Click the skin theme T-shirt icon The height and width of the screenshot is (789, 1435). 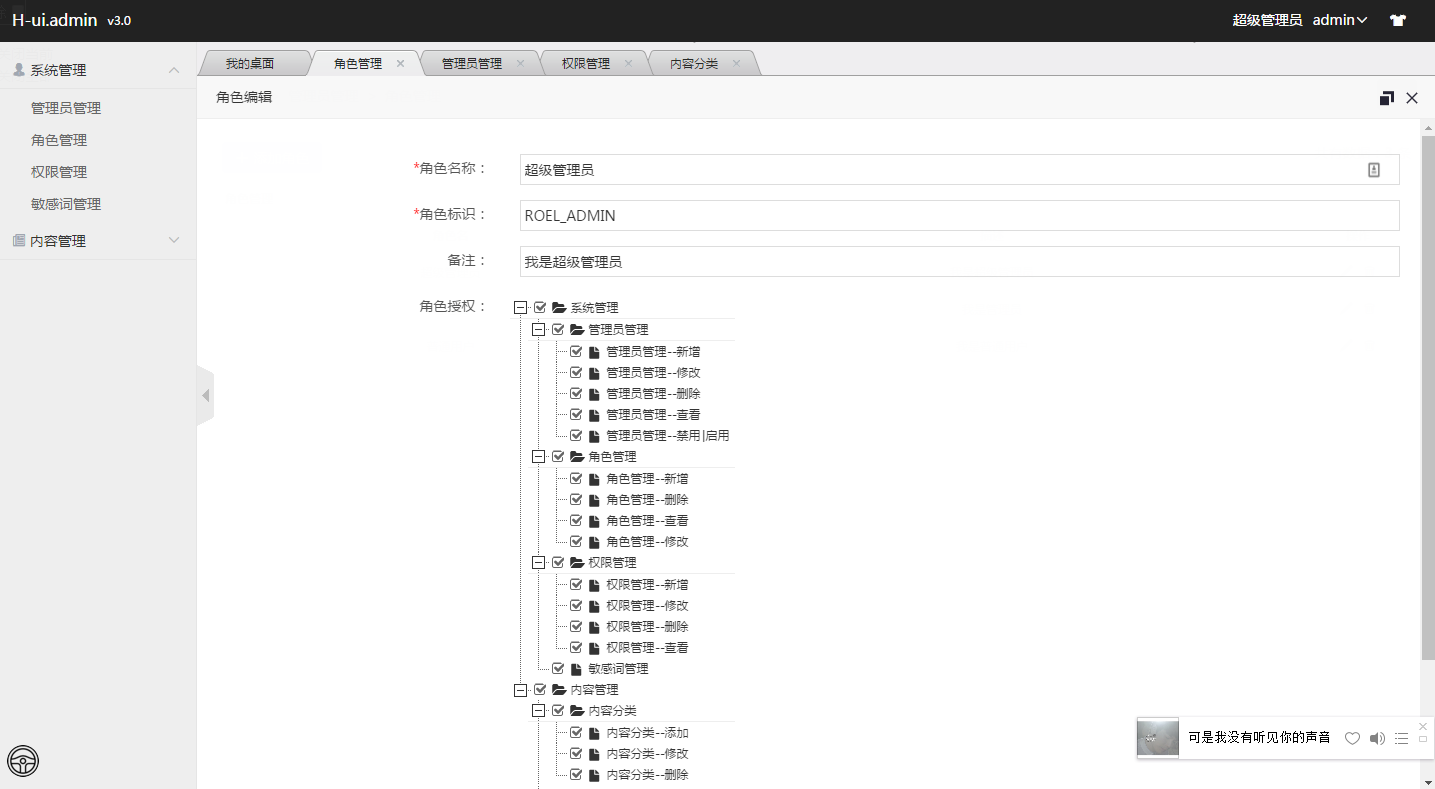1398,20
